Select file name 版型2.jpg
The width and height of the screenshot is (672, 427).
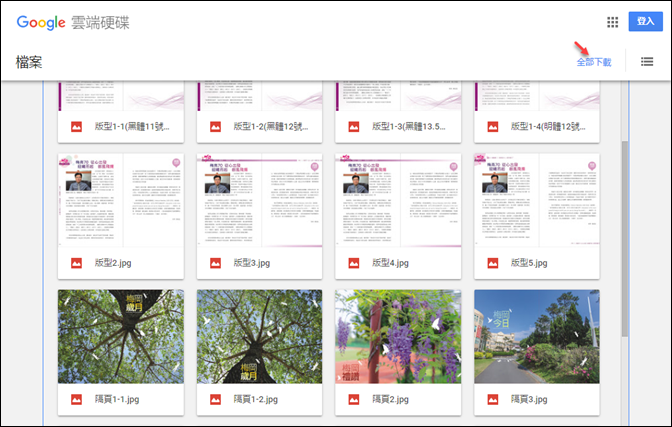click(113, 263)
